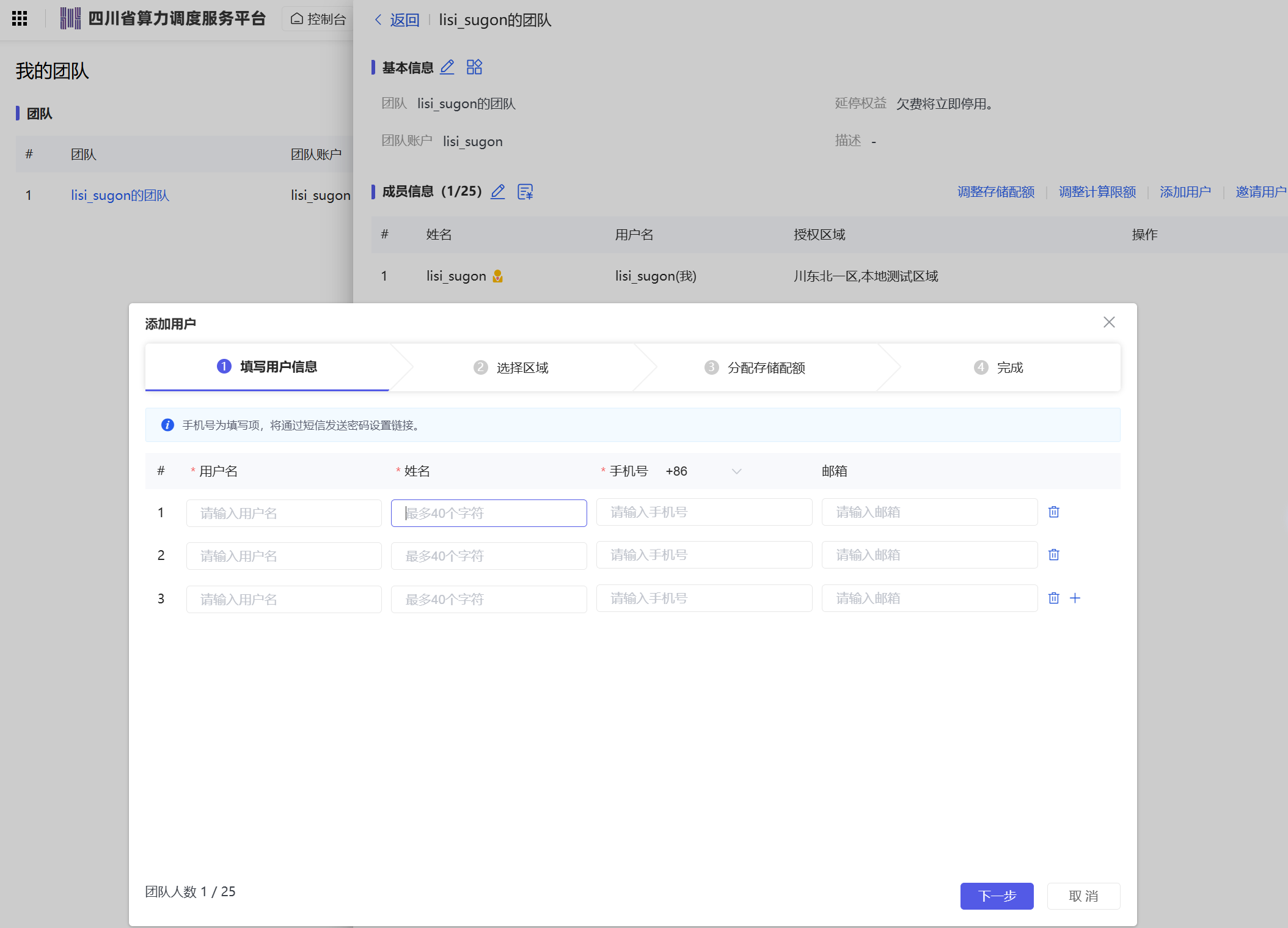Focus the 邮箱 field in row 2
This screenshot has height=928, width=1288.
[930, 554]
